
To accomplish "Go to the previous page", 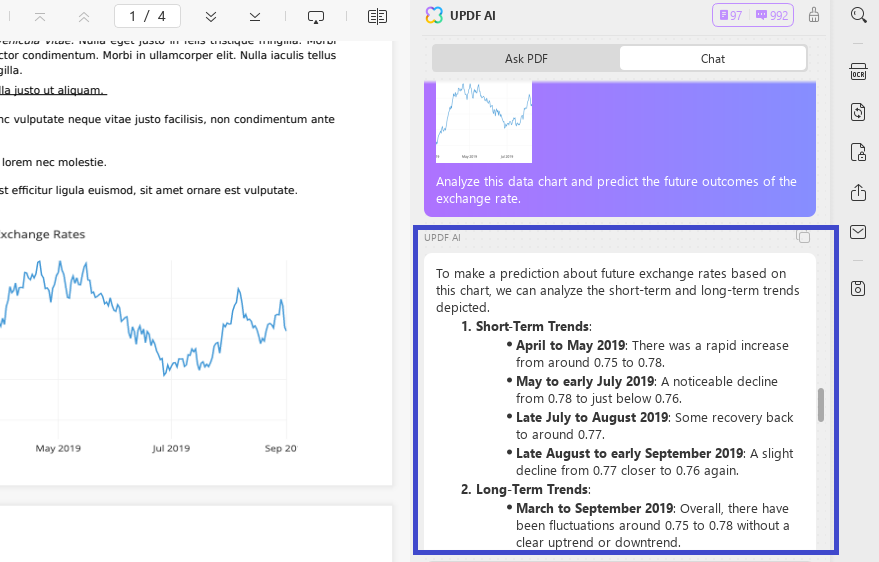I will [84, 17].
